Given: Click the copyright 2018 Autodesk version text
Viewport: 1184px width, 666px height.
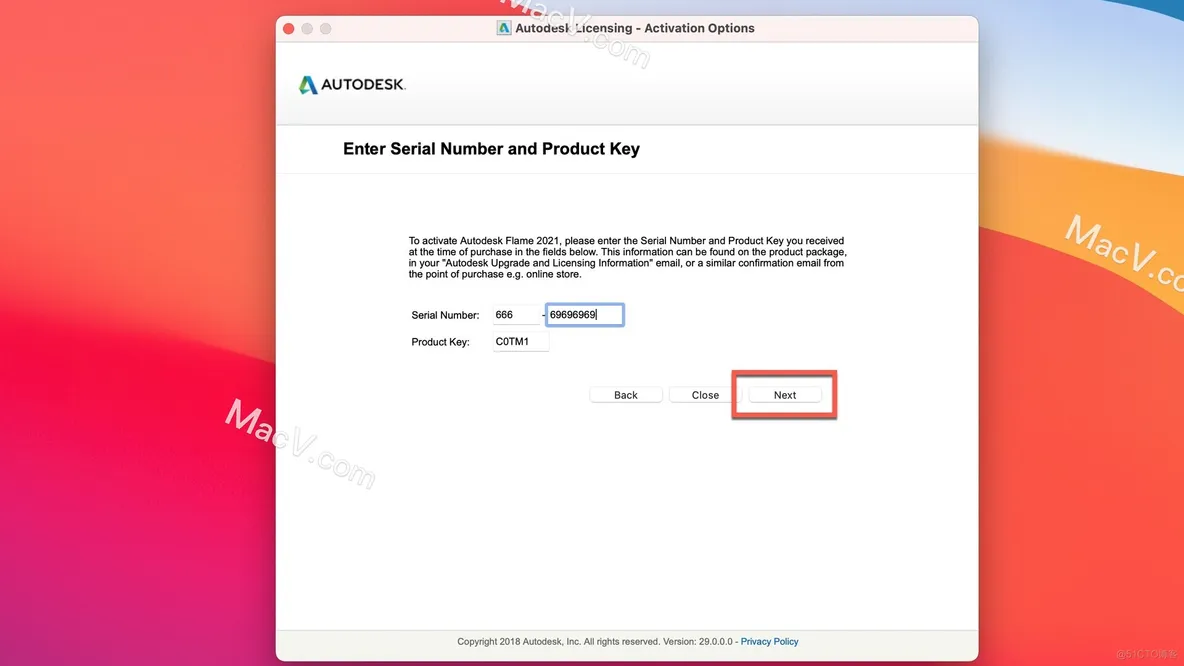Looking at the screenshot, I should tap(594, 641).
